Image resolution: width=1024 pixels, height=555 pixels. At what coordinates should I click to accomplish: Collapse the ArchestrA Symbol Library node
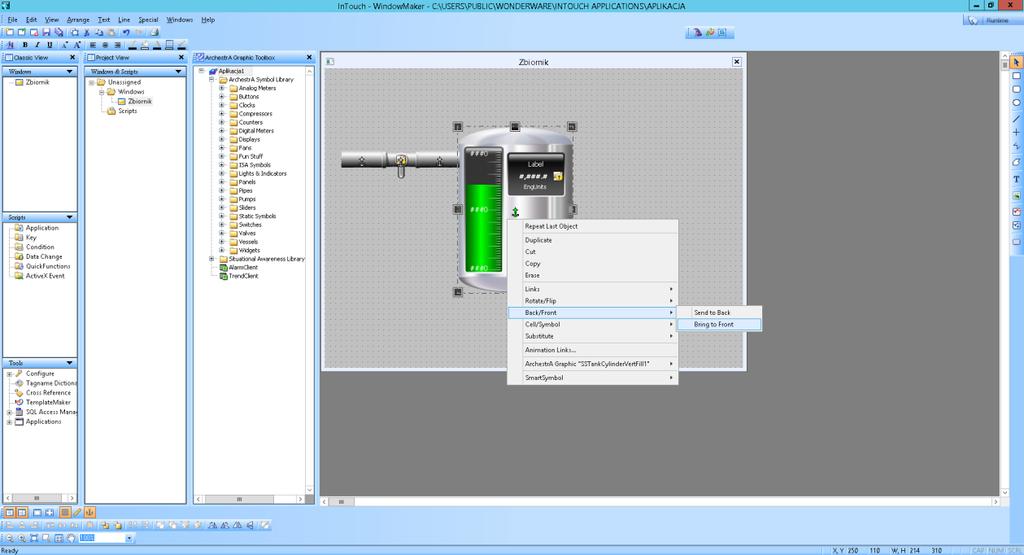212,80
